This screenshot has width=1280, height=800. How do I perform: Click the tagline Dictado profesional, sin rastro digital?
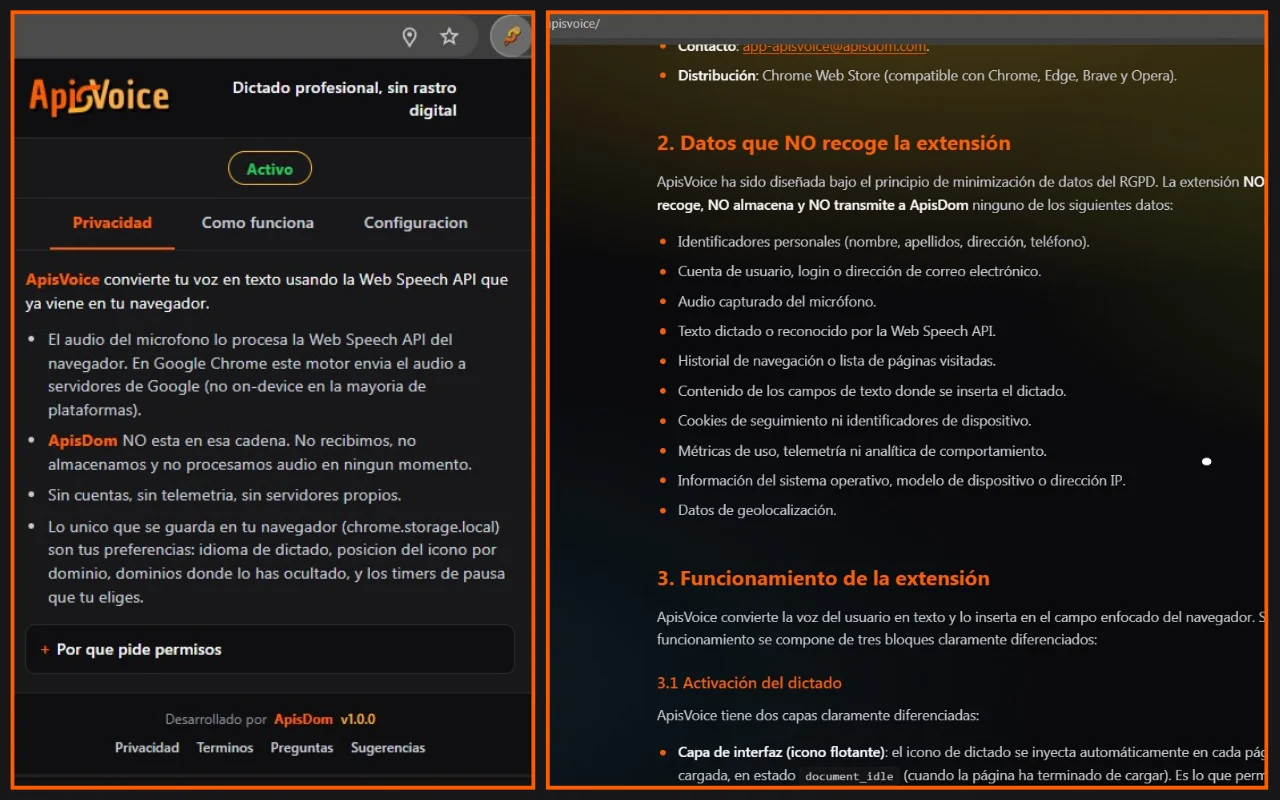click(344, 99)
